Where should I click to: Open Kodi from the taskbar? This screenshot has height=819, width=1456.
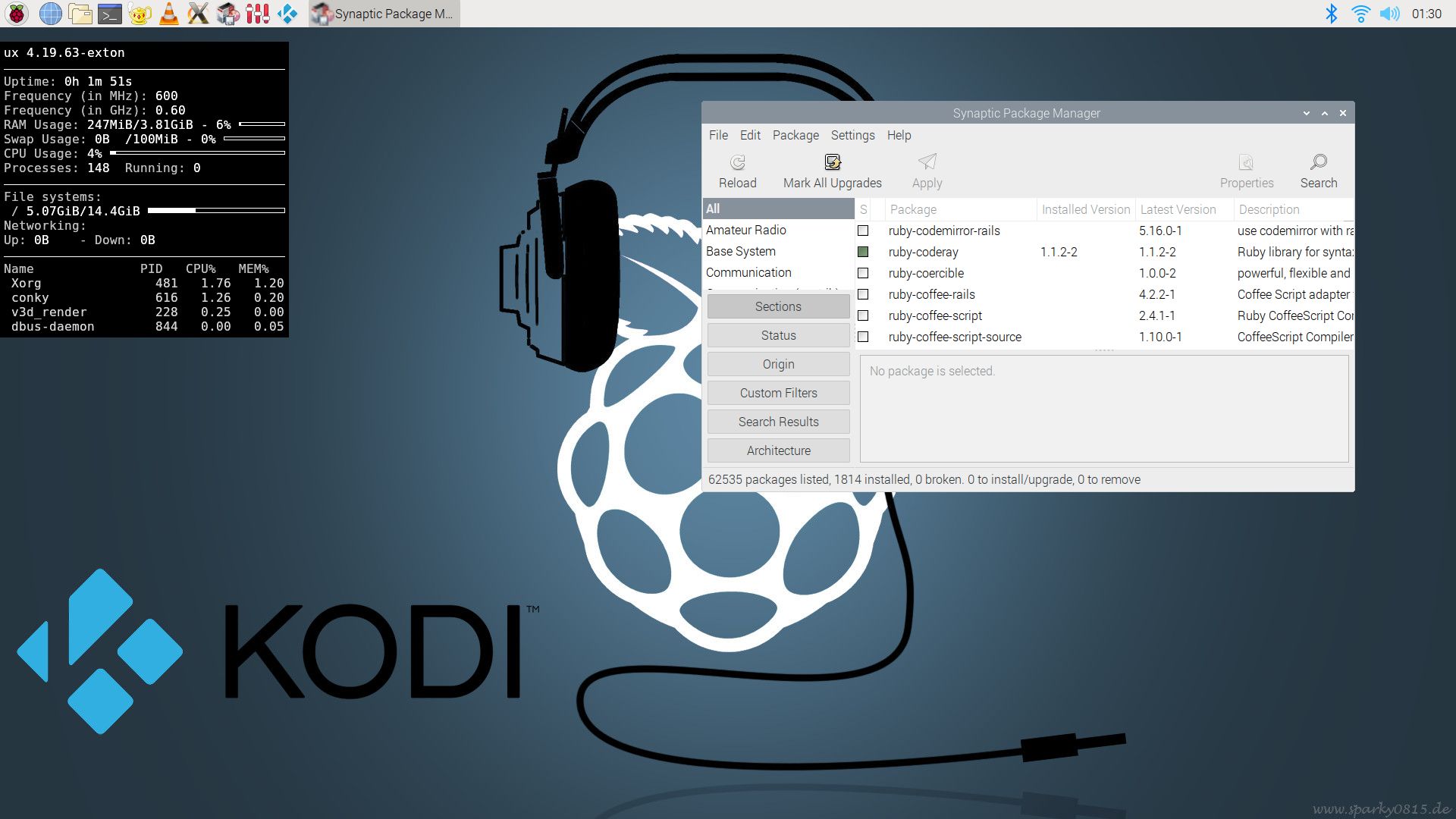289,13
